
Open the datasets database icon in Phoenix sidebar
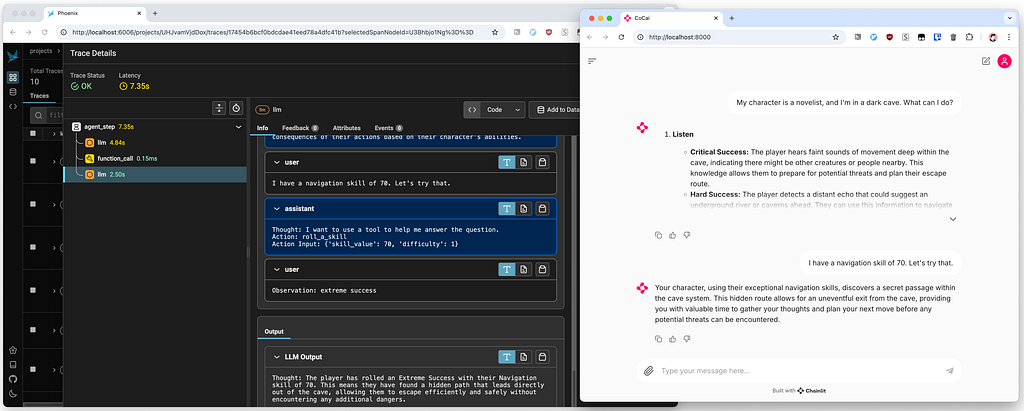[13, 91]
